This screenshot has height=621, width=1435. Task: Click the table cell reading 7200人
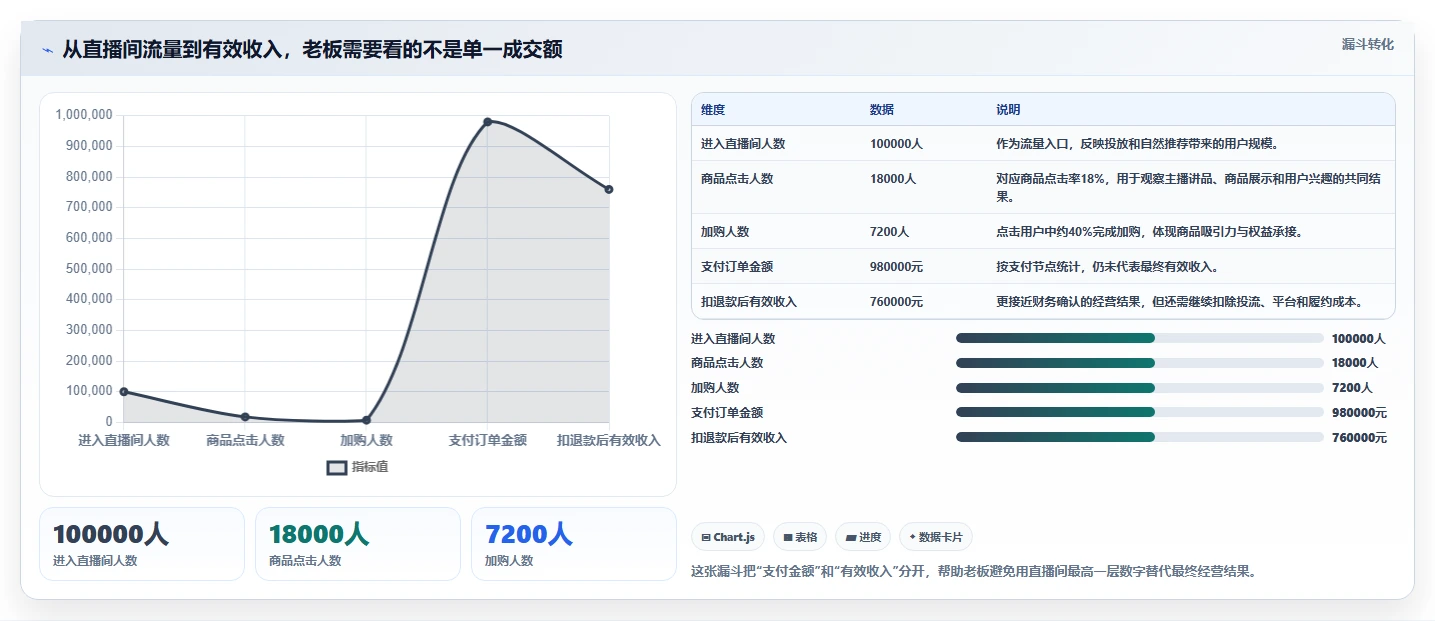pyautogui.click(x=889, y=231)
